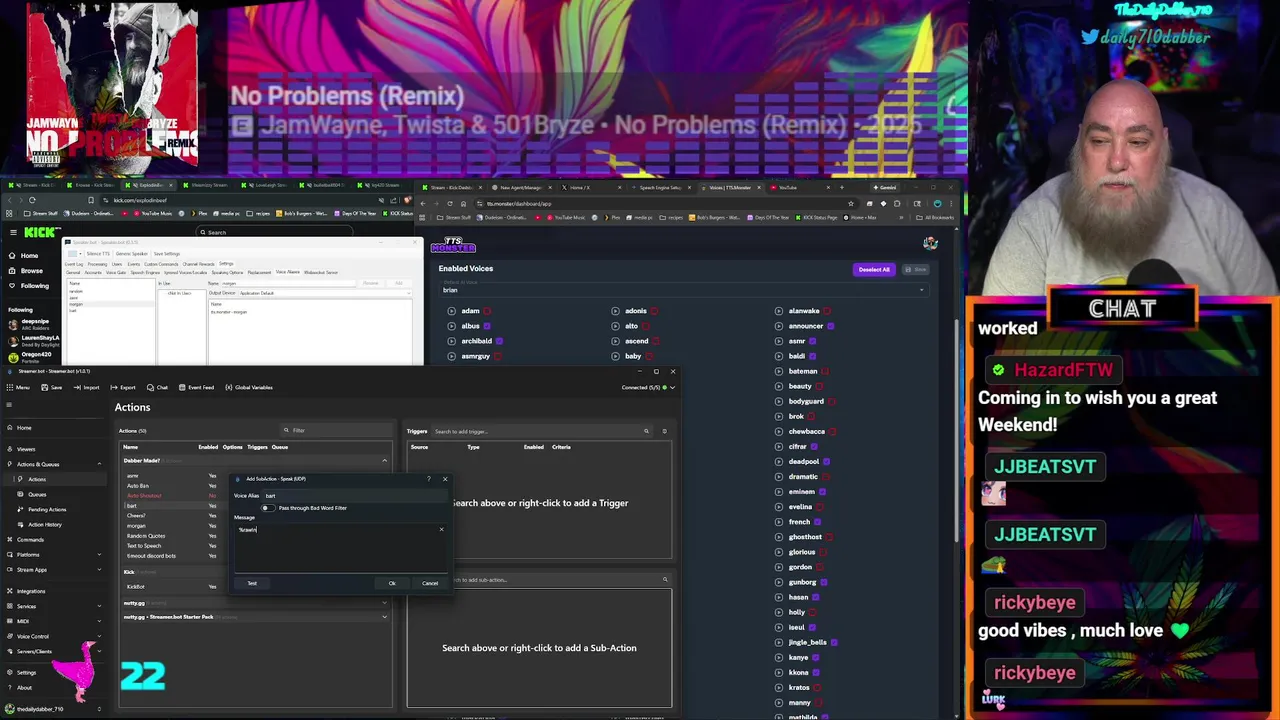1280x720 pixels.
Task: Switch to Voices | TTS.Monster browser tab
Action: (x=728, y=187)
